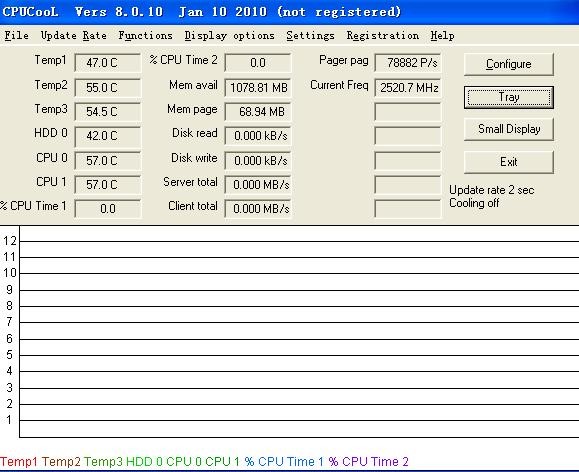Open the Registration menu
This screenshot has width=579, height=472.
[x=383, y=35]
